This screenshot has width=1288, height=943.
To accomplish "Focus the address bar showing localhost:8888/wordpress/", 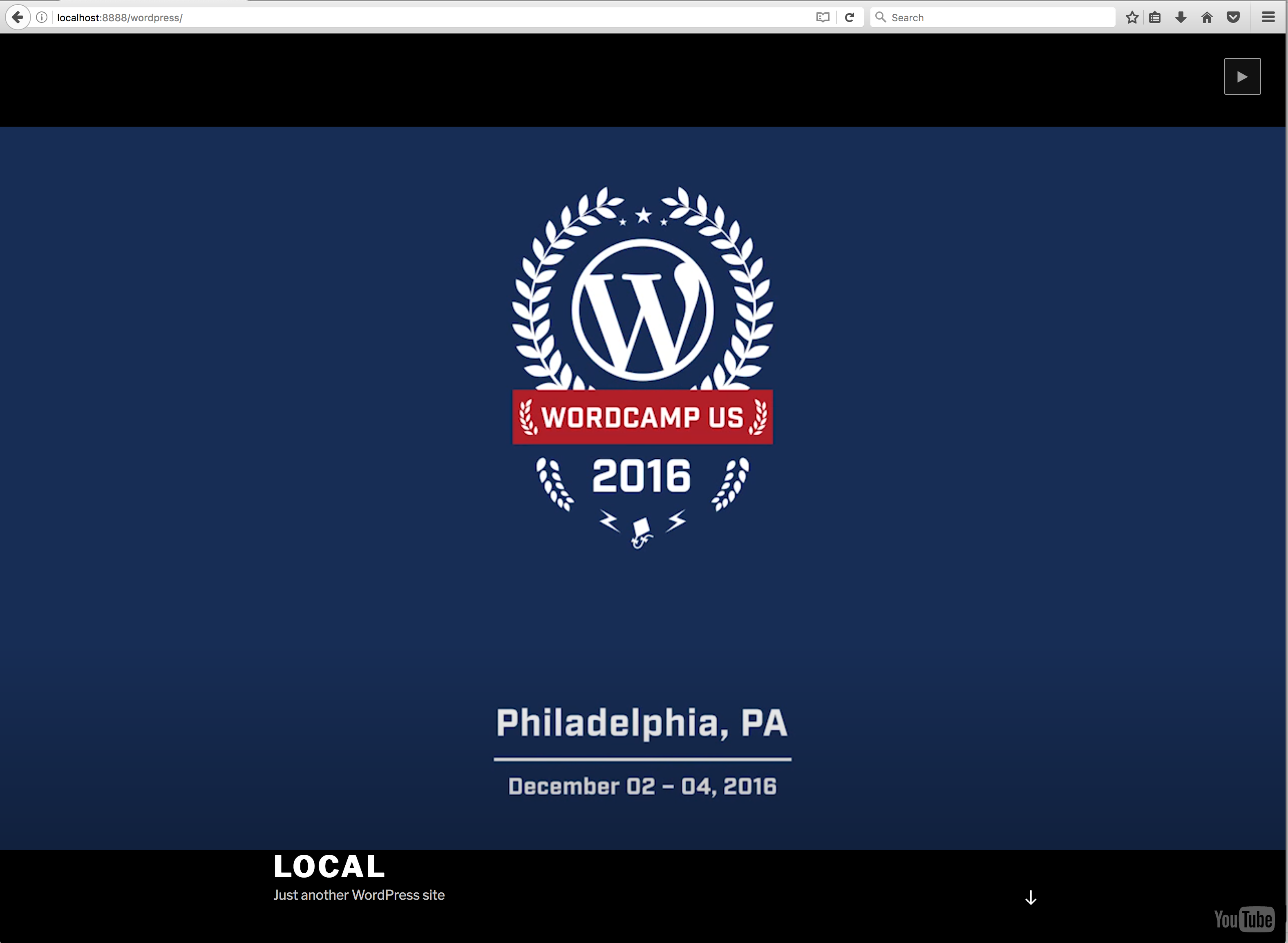I will click(434, 18).
